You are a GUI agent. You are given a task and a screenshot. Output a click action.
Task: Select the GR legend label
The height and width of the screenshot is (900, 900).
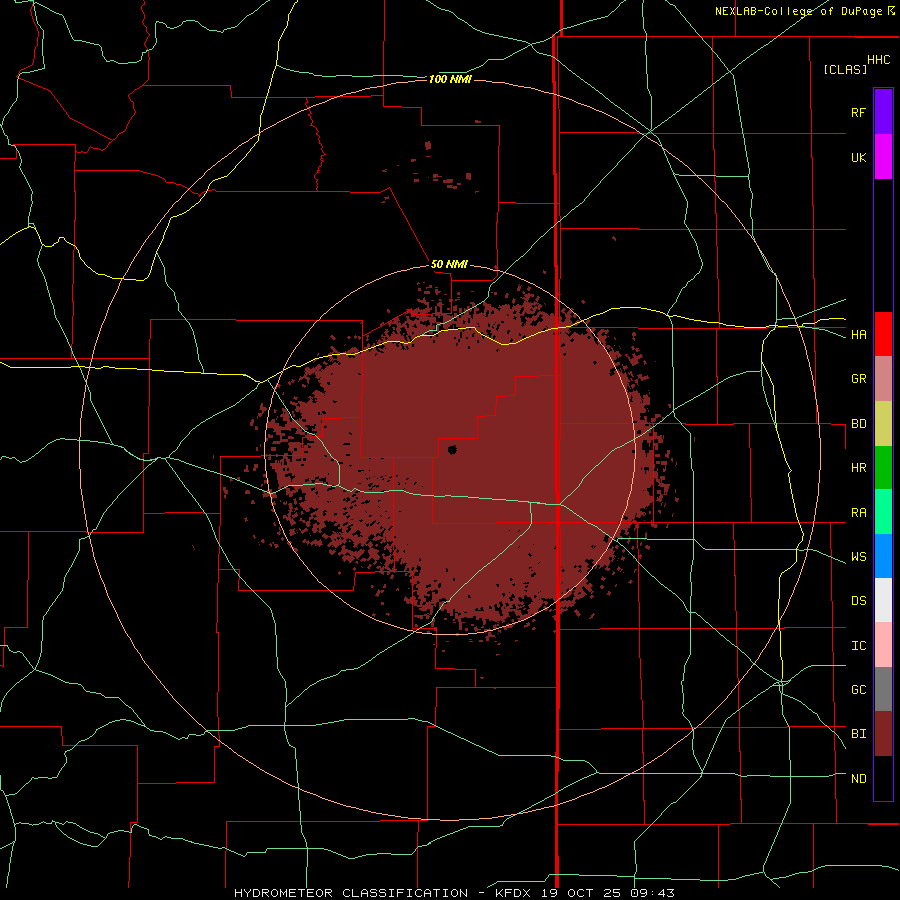point(859,379)
